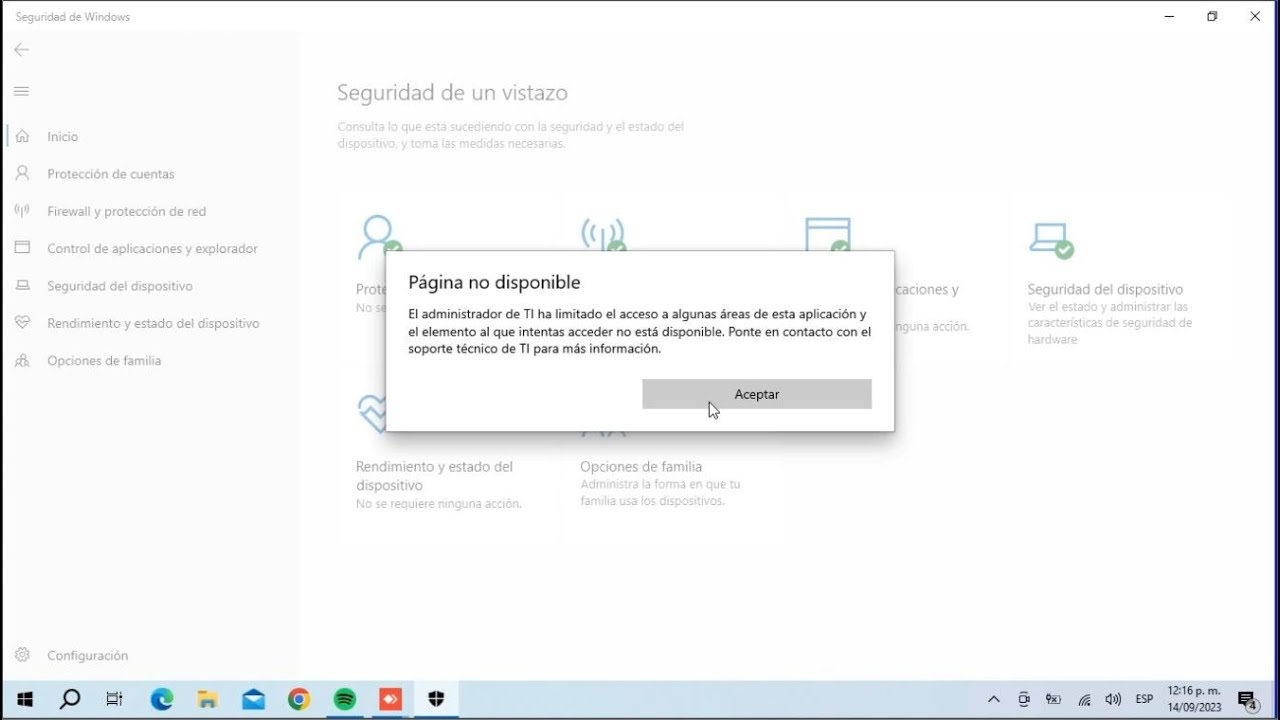
Task: Launch Google Chrome from taskbar
Action: (299, 699)
